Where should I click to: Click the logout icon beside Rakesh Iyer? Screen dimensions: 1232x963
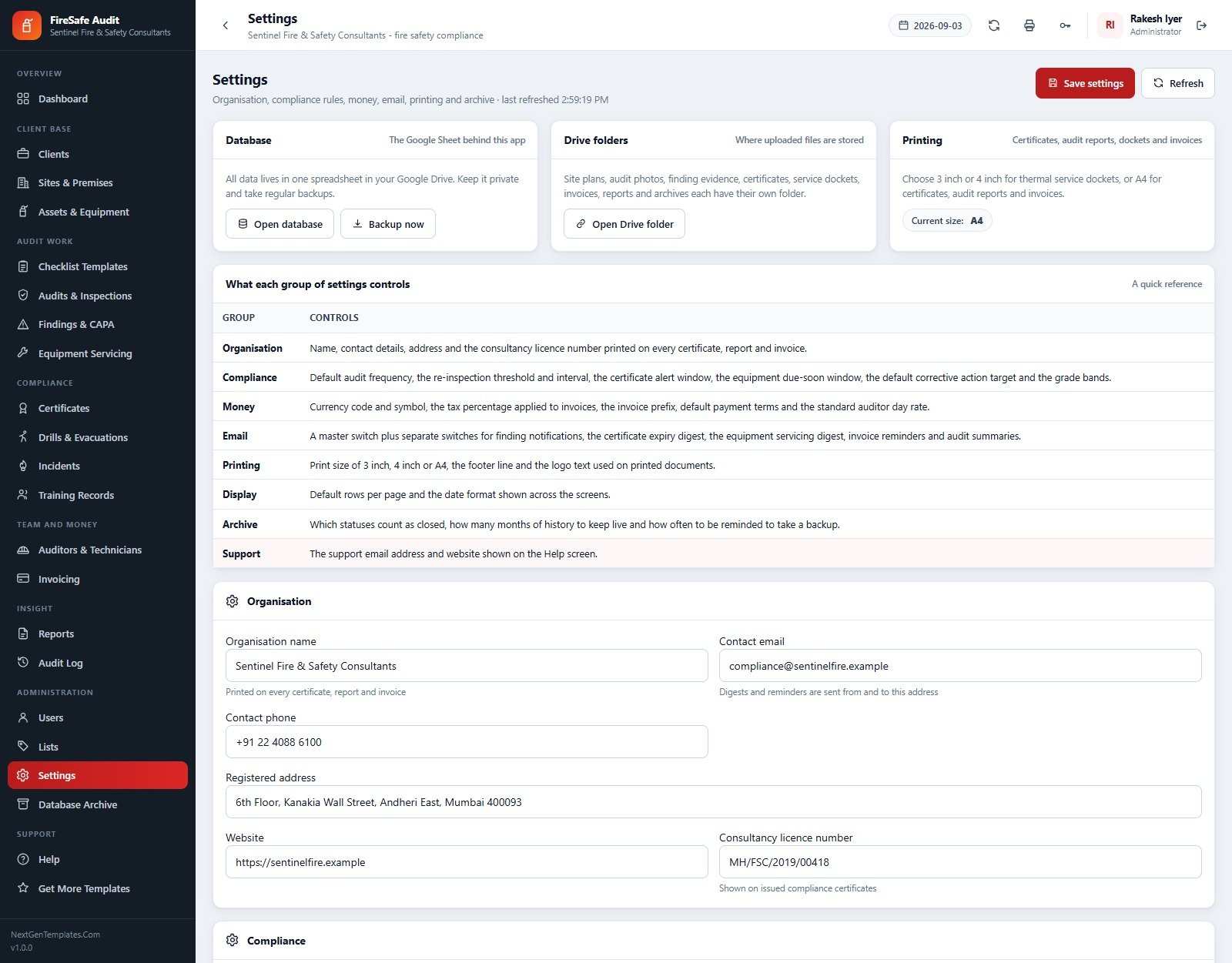tap(1201, 25)
